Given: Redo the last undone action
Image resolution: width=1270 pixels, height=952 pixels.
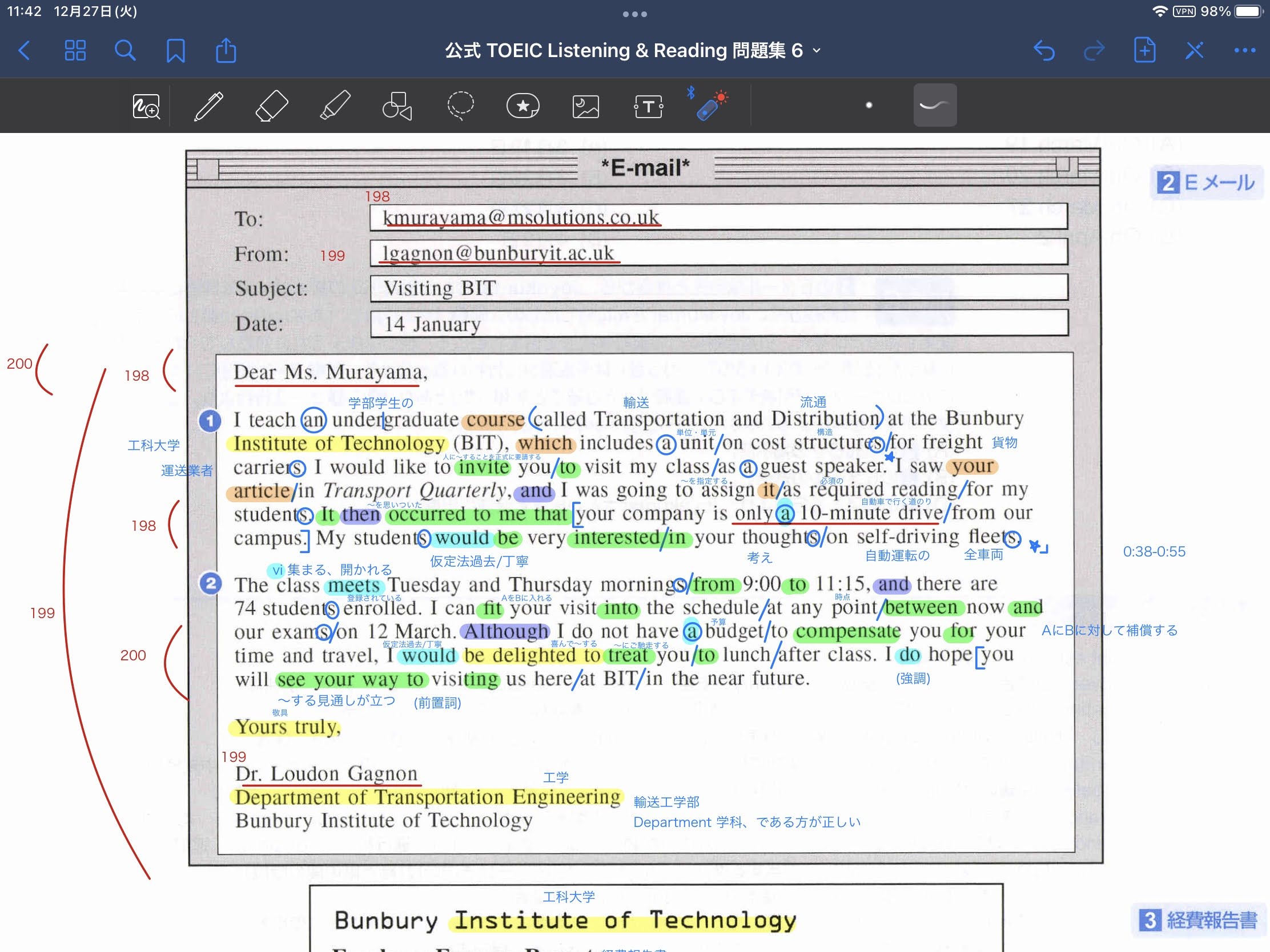Looking at the screenshot, I should [x=1094, y=50].
